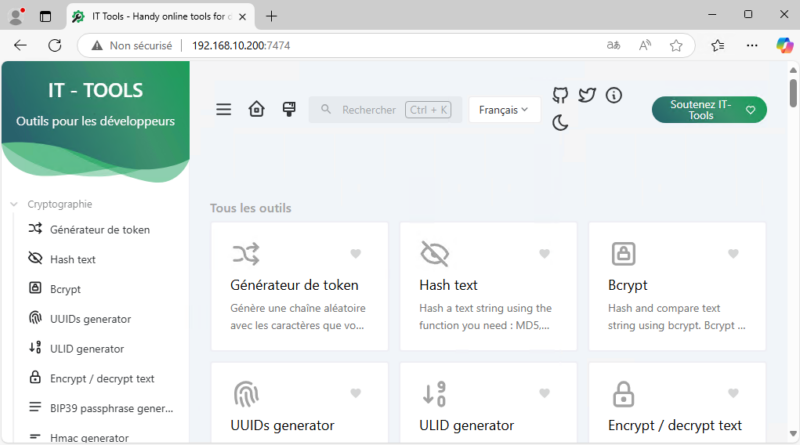Toggle dark mode with moon icon
Screen dimensions: 800x445
(x=560, y=123)
